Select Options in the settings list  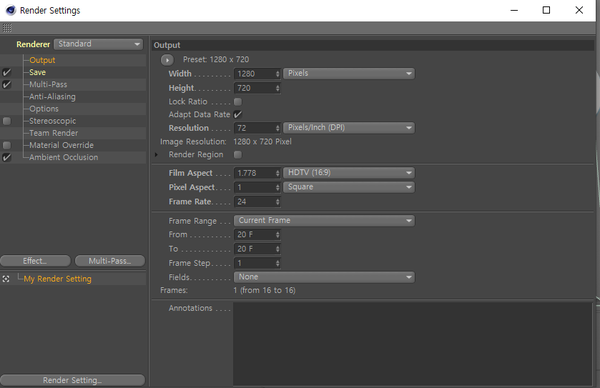[x=44, y=109]
